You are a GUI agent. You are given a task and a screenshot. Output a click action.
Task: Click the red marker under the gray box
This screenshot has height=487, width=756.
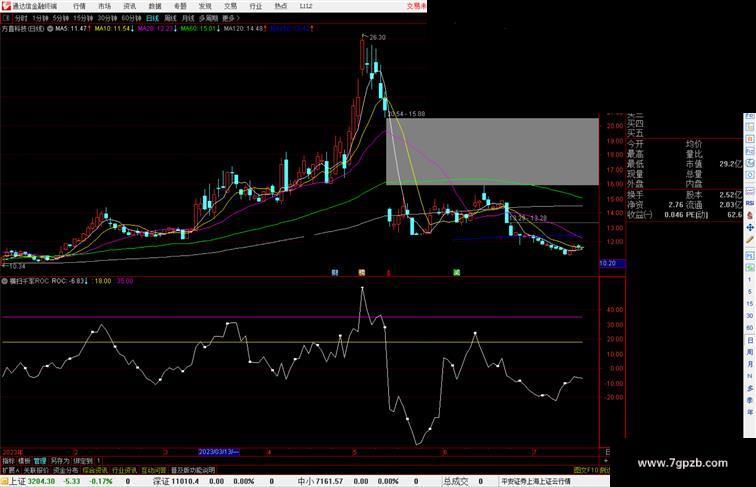click(x=389, y=273)
